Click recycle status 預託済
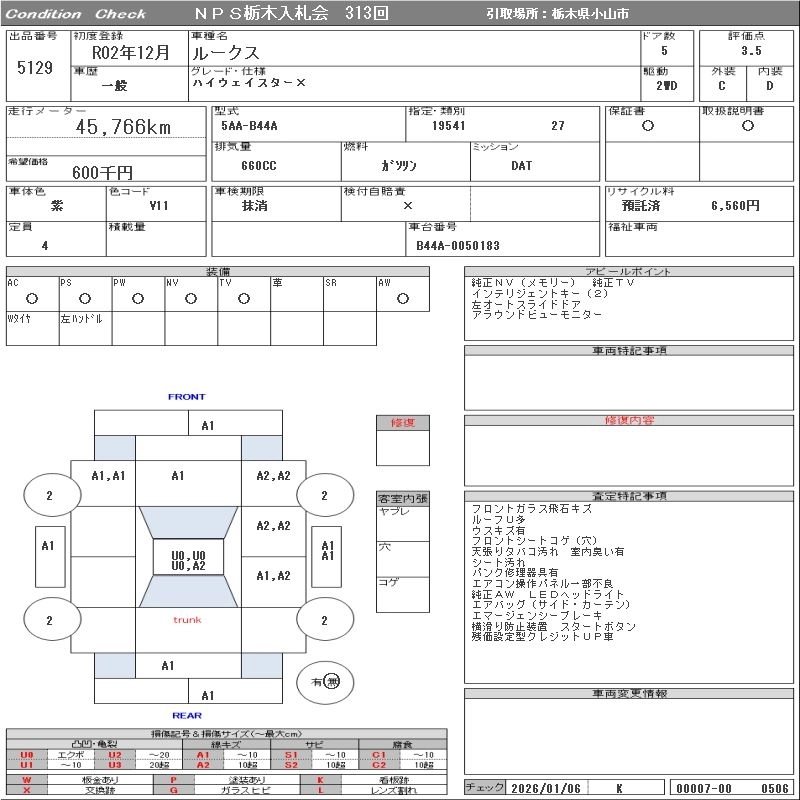The image size is (800, 800). click(x=641, y=206)
